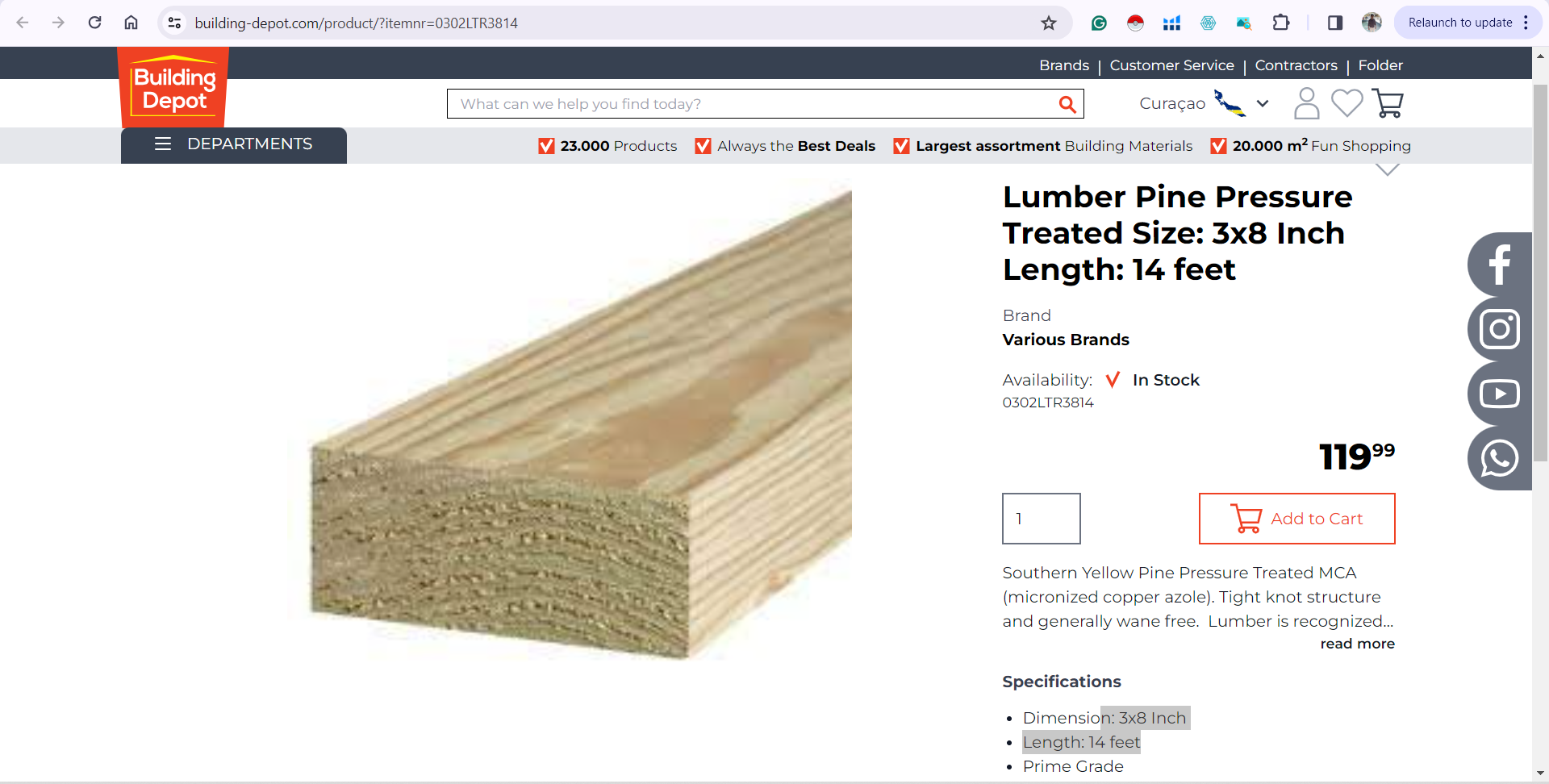The image size is (1549, 784).
Task: Open the user account icon
Action: point(1306,103)
